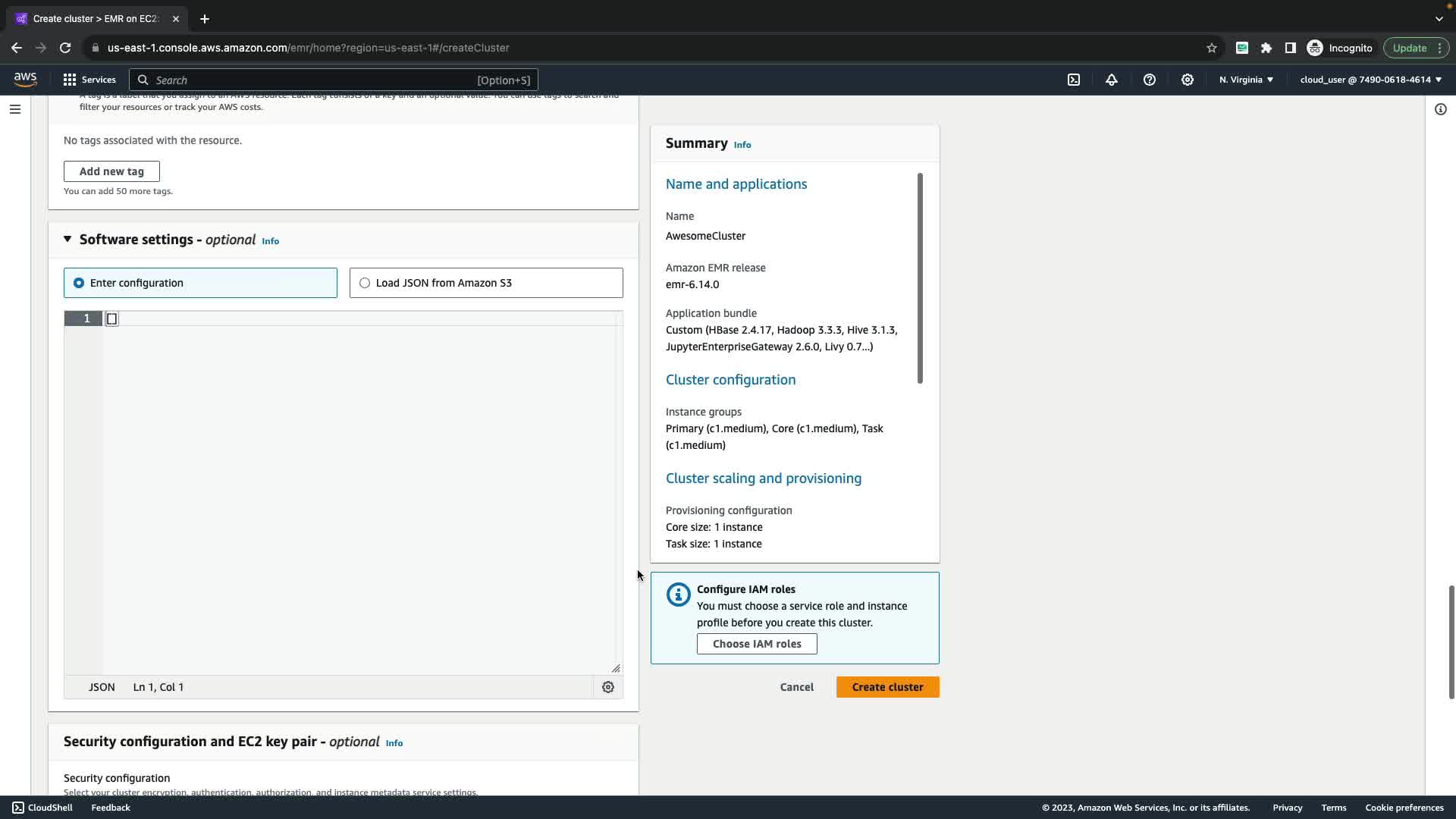Open the right-side info panel icon
Screen dimensions: 1456x819
[1440, 109]
